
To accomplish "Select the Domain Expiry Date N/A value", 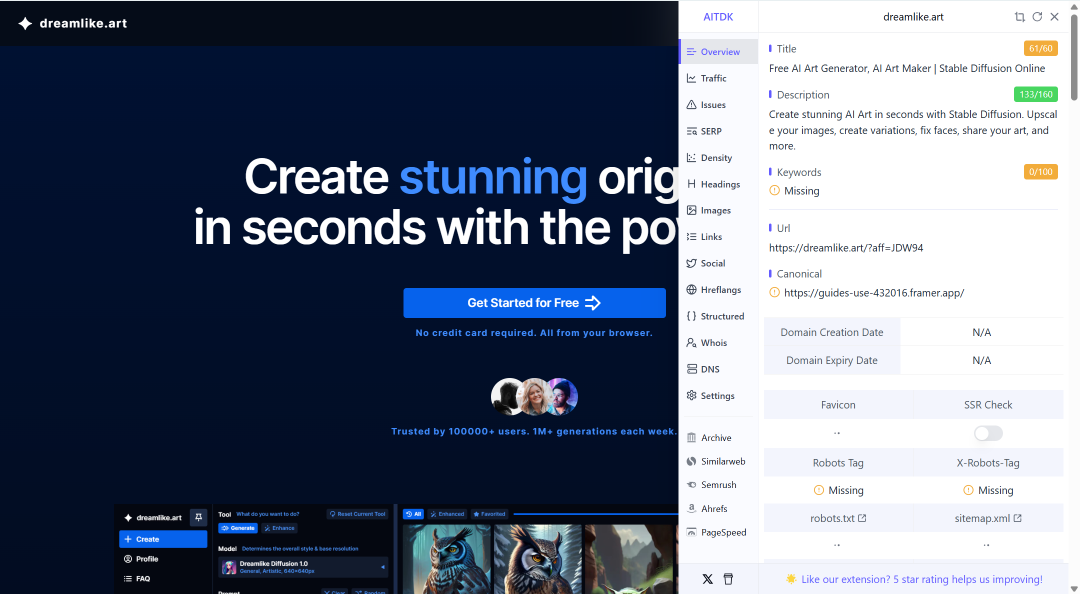I will 982,360.
